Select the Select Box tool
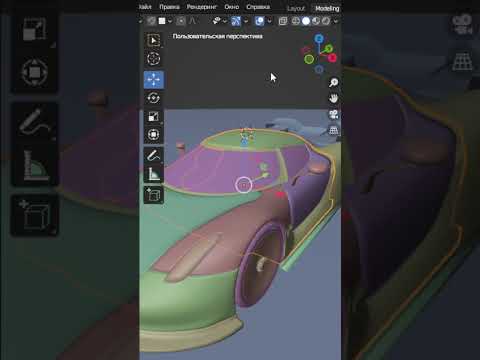This screenshot has height=360, width=480. (154, 41)
